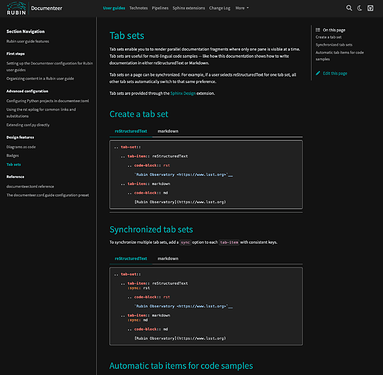Select markdown tab under Create a tab set

tap(168, 131)
